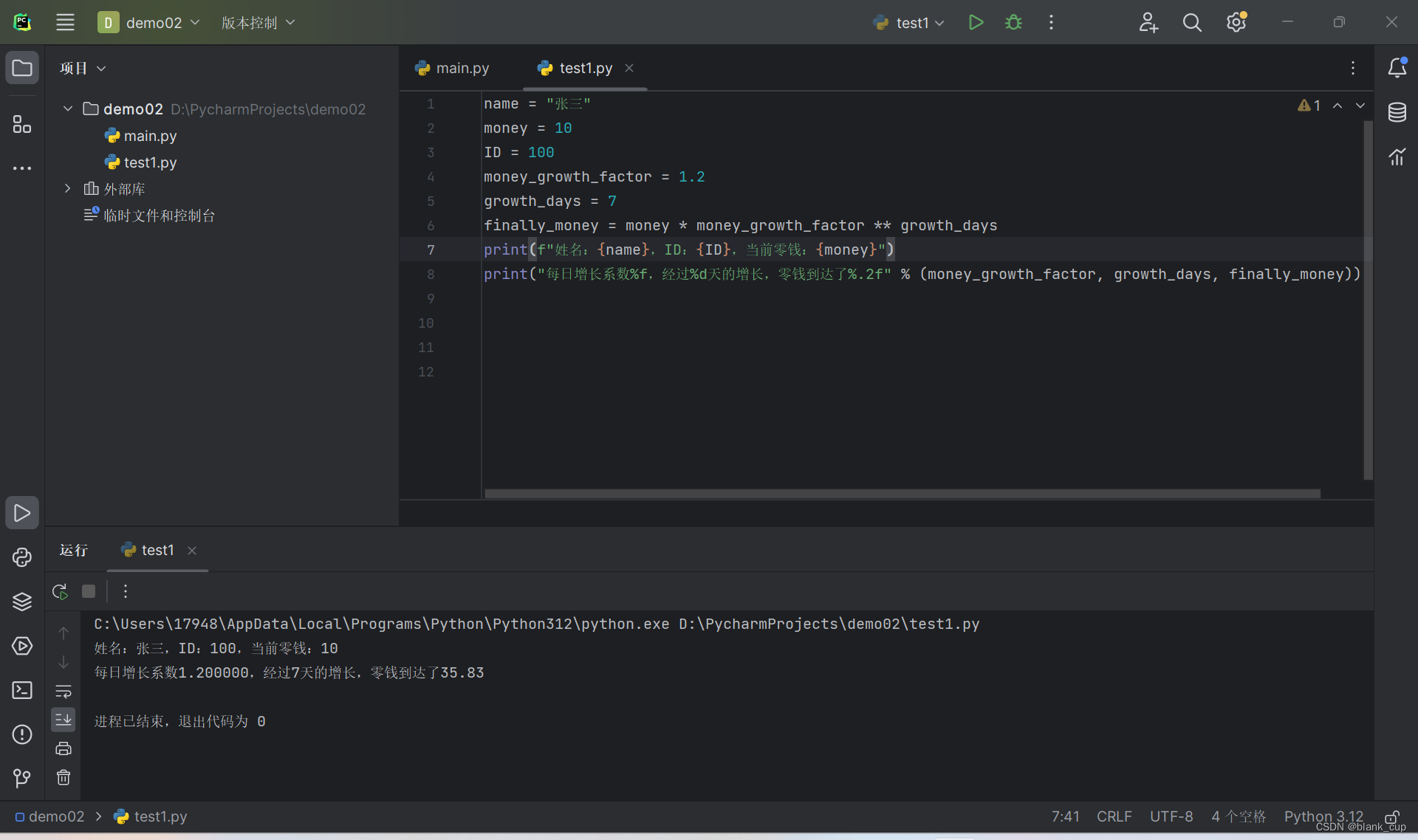Toggle soft-wrap in the run console
Image resolution: width=1418 pixels, height=840 pixels.
(x=64, y=692)
